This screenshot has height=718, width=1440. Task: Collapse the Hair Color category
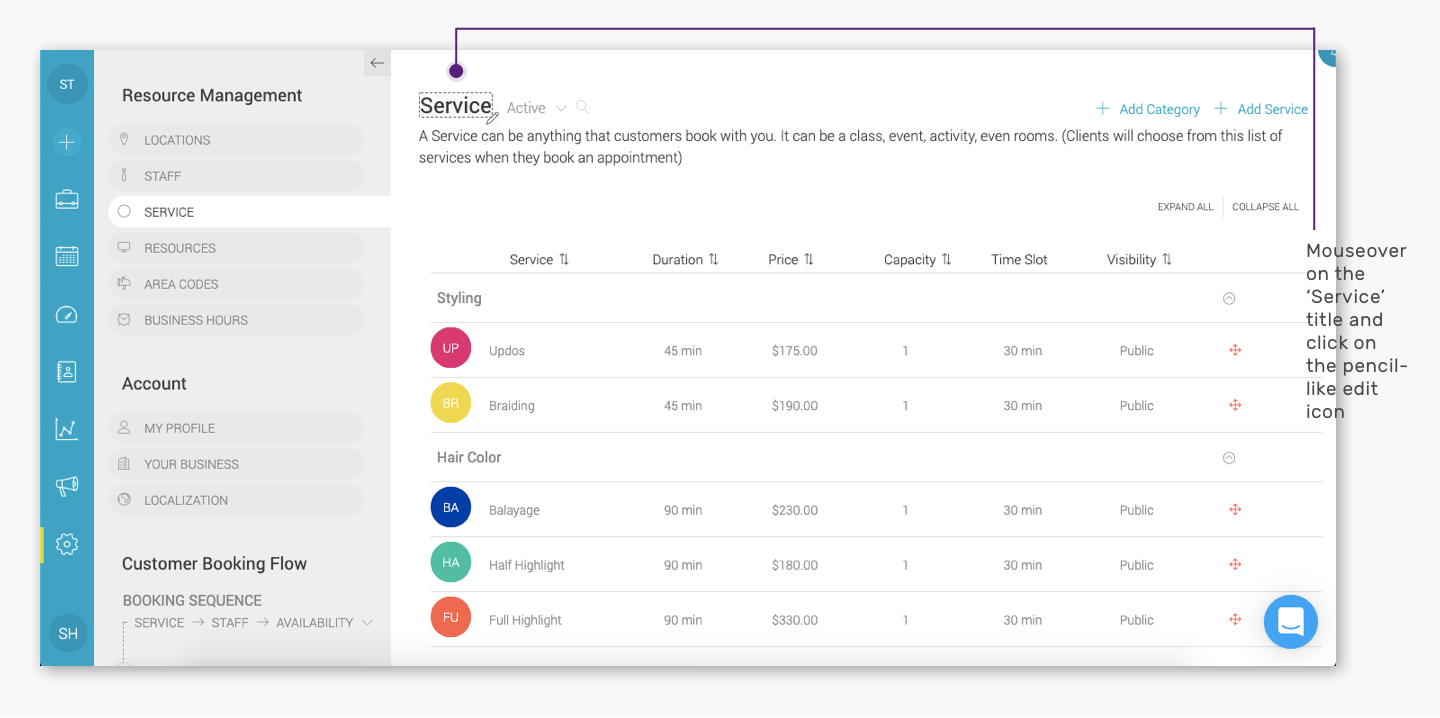(x=1229, y=458)
